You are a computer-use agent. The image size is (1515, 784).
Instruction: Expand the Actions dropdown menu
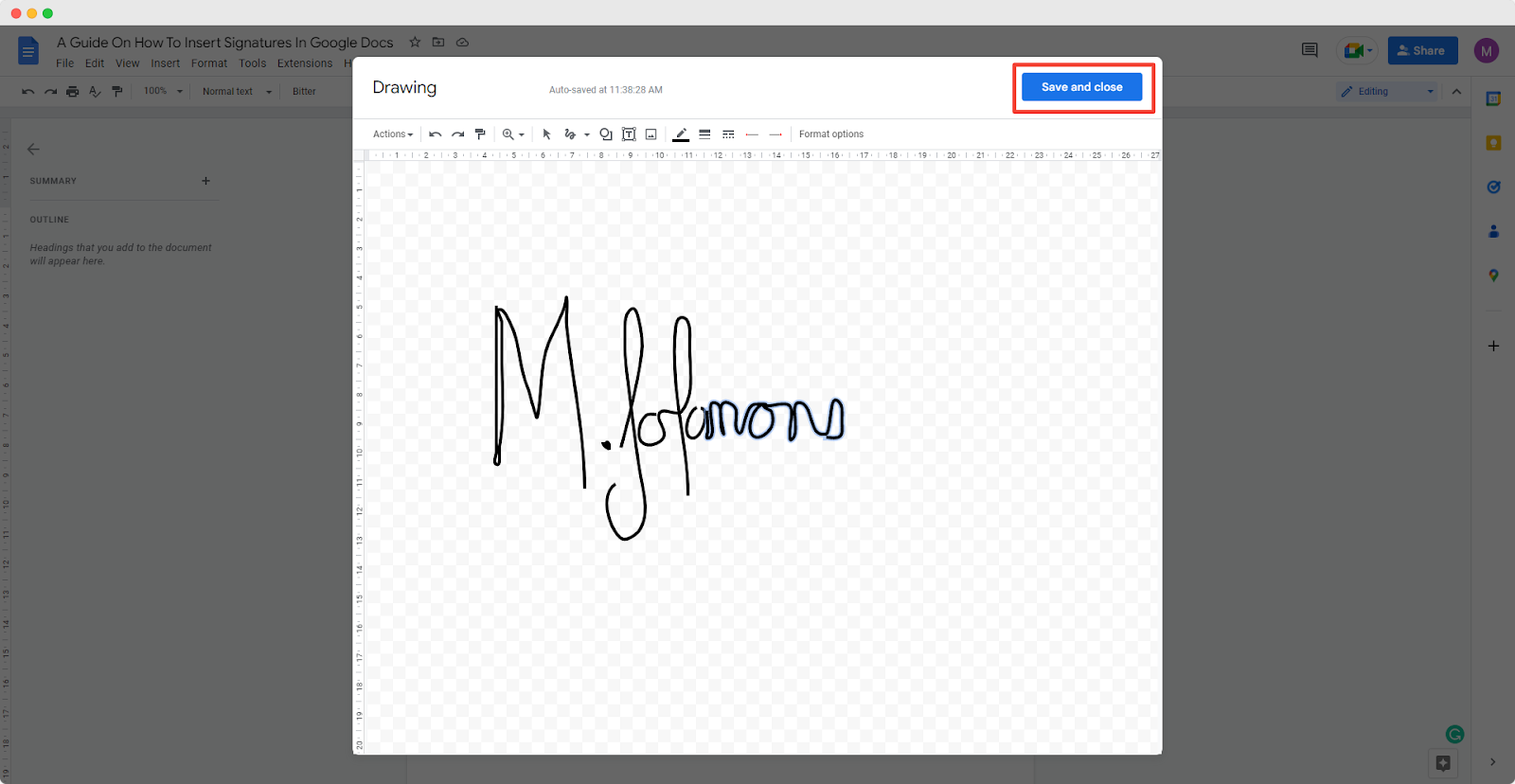(393, 134)
